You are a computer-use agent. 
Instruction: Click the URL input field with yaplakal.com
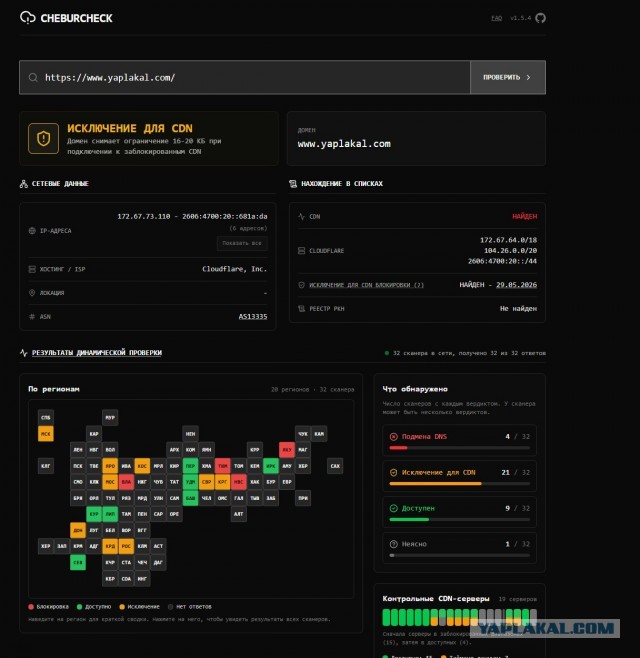pyautogui.click(x=245, y=77)
